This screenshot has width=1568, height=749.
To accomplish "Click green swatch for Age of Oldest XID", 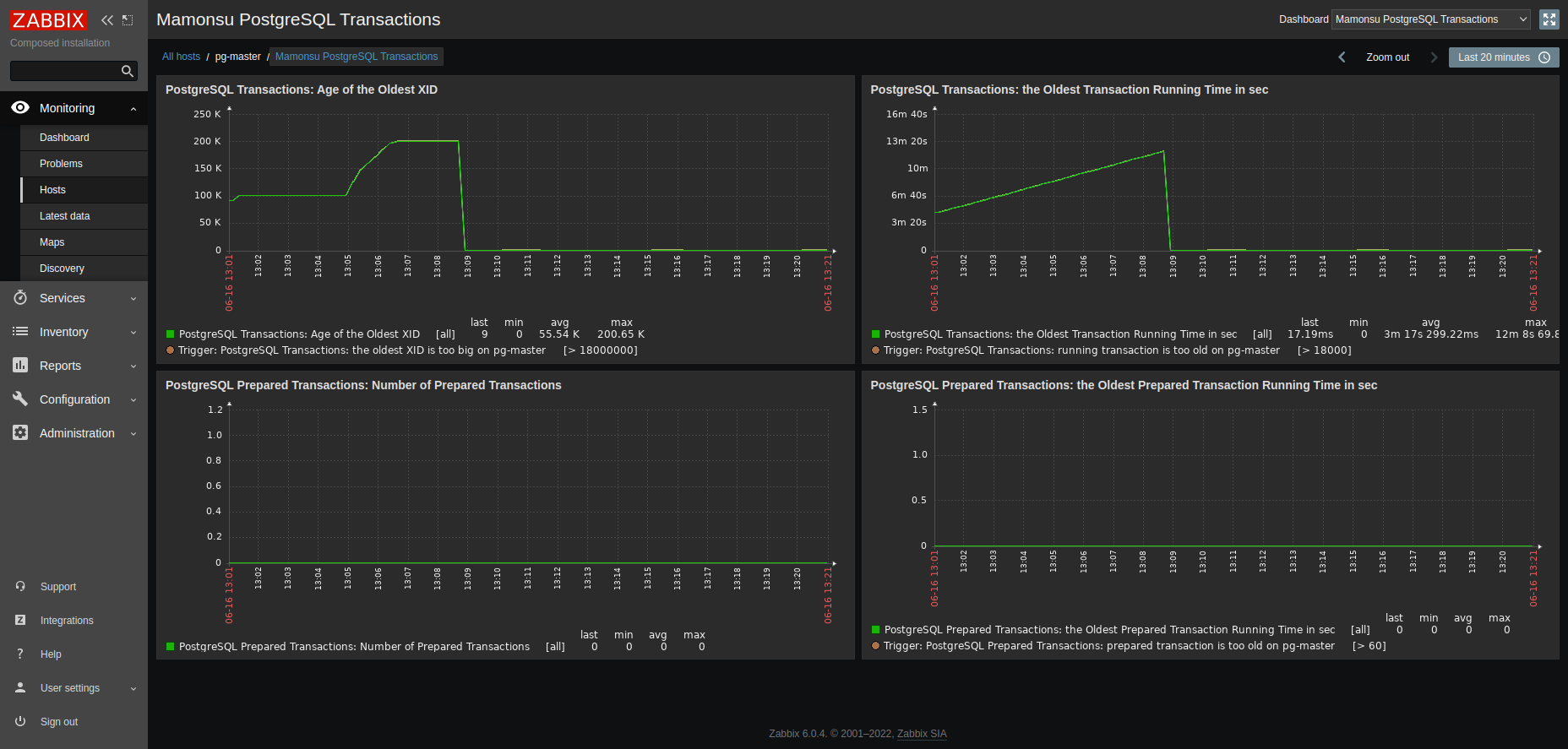I will [x=170, y=334].
